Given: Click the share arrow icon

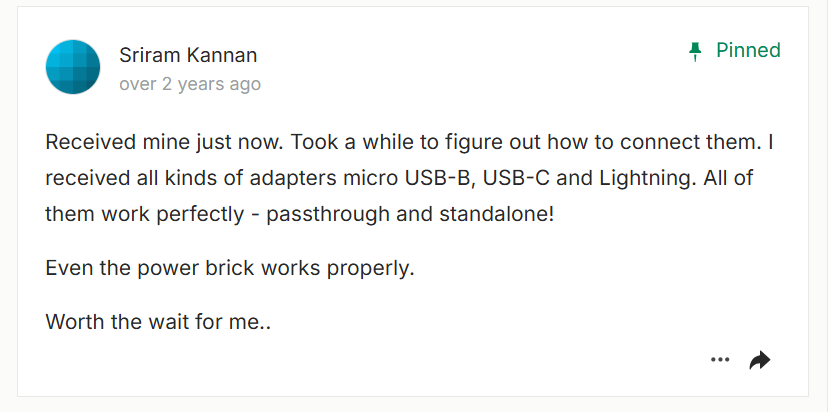Looking at the screenshot, I should [760, 360].
